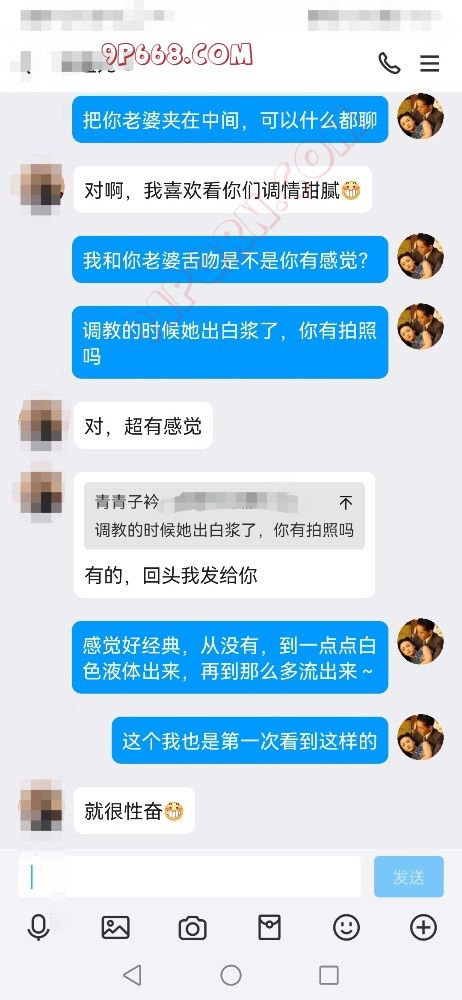The width and height of the screenshot is (462, 1000).
Task: Tap the Android back triangle button
Action: (132, 974)
